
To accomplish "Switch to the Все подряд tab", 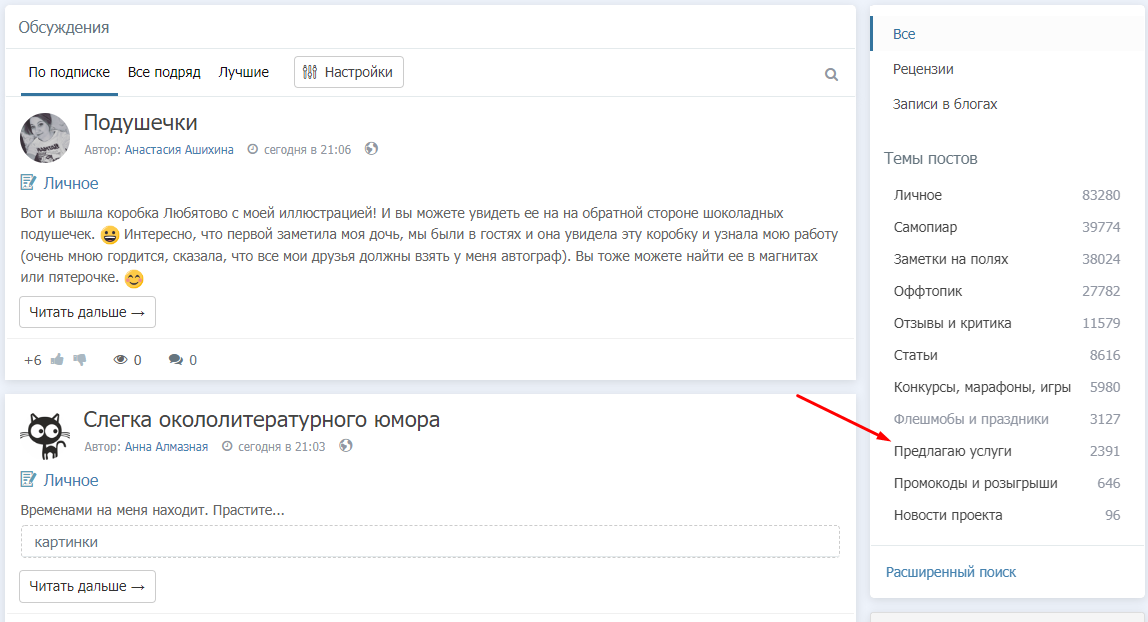I will pyautogui.click(x=164, y=72).
